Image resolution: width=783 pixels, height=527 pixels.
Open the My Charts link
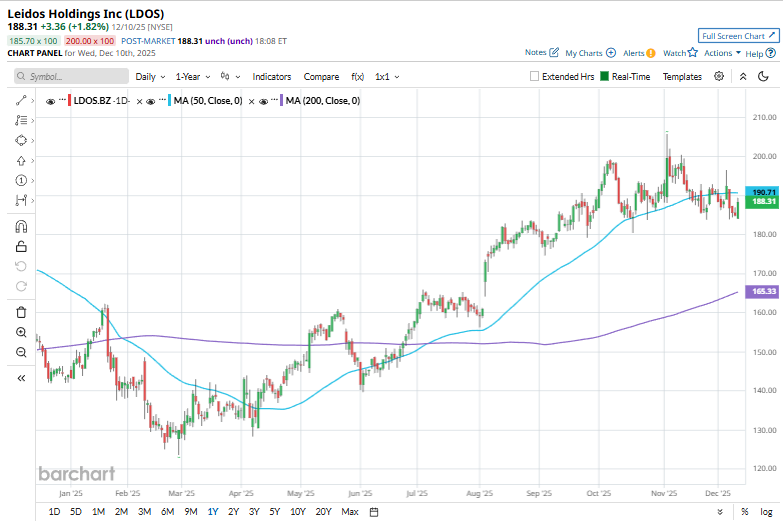(x=590, y=53)
